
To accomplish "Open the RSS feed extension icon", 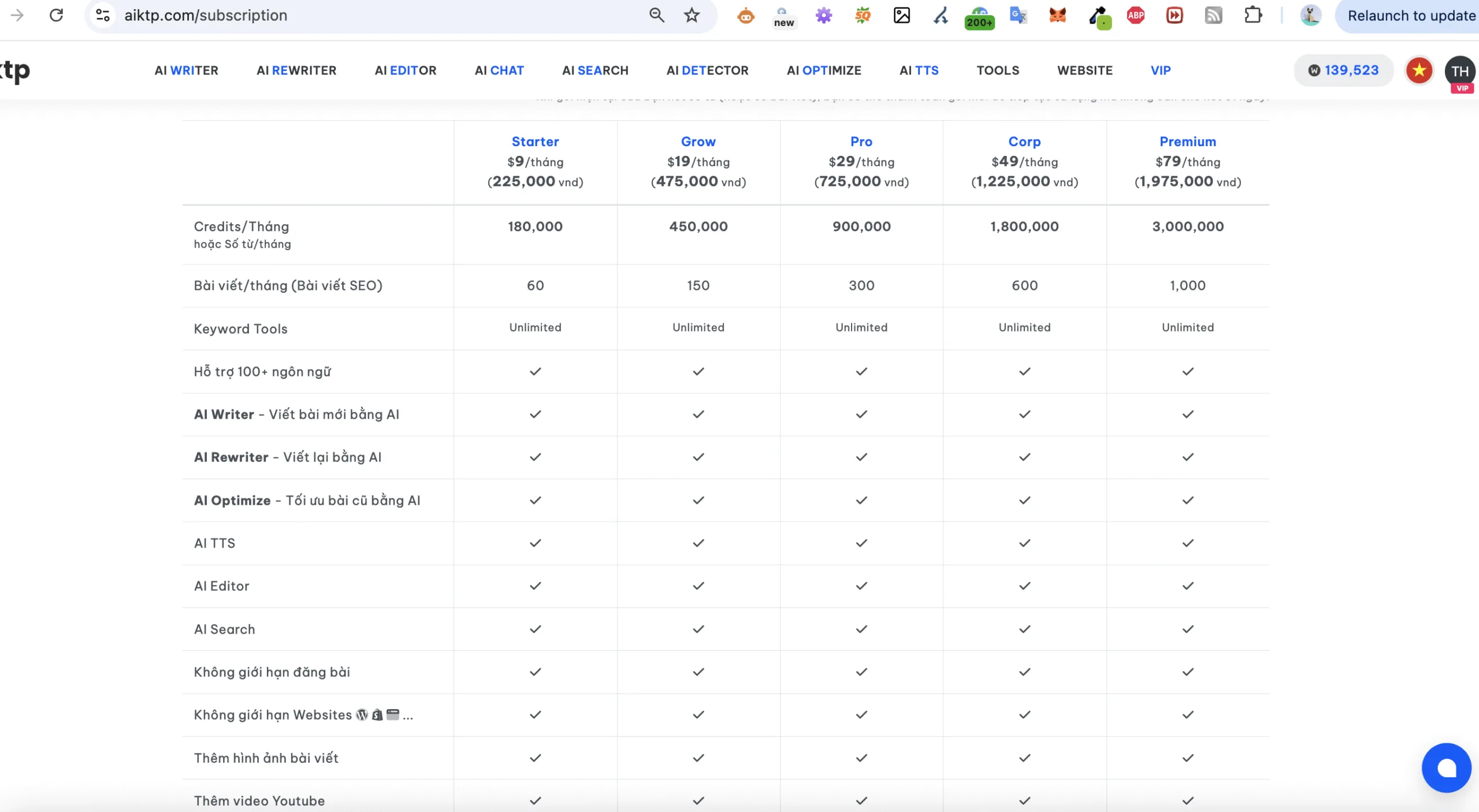I will click(x=1213, y=15).
